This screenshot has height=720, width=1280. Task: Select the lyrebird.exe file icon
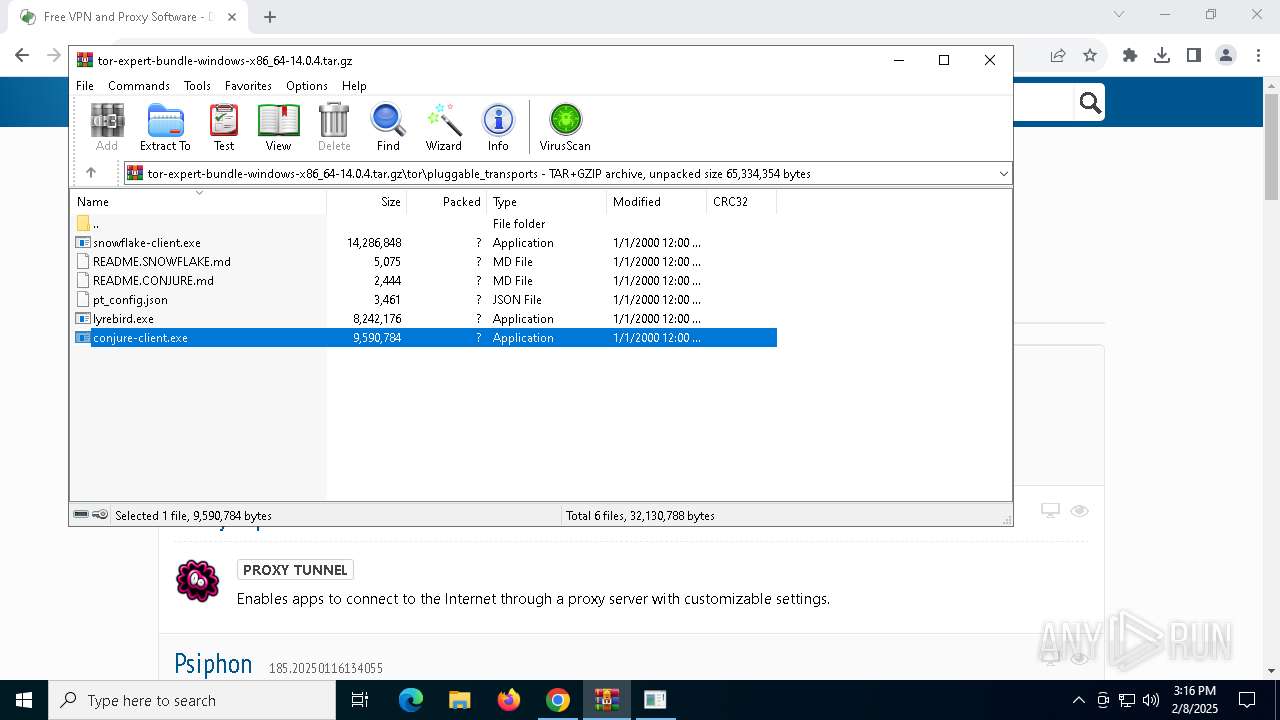pyautogui.click(x=83, y=319)
